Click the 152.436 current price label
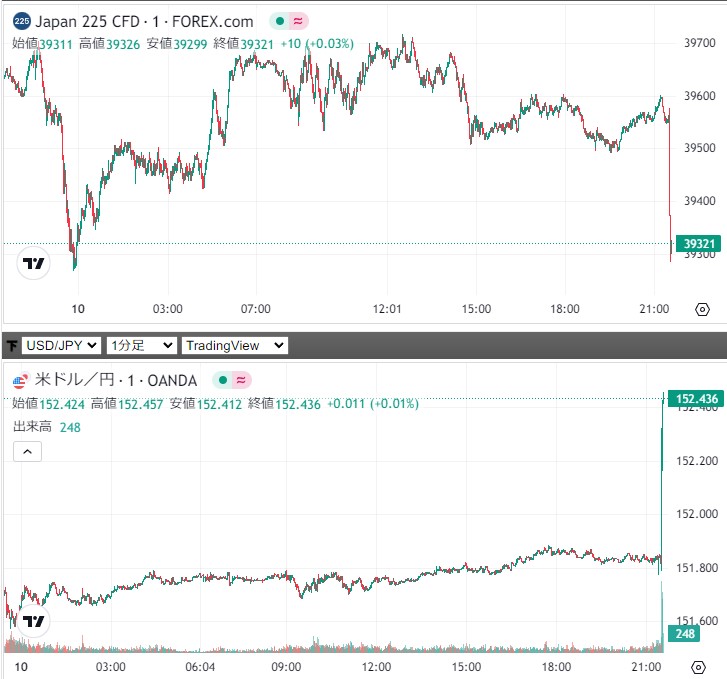 (696, 399)
